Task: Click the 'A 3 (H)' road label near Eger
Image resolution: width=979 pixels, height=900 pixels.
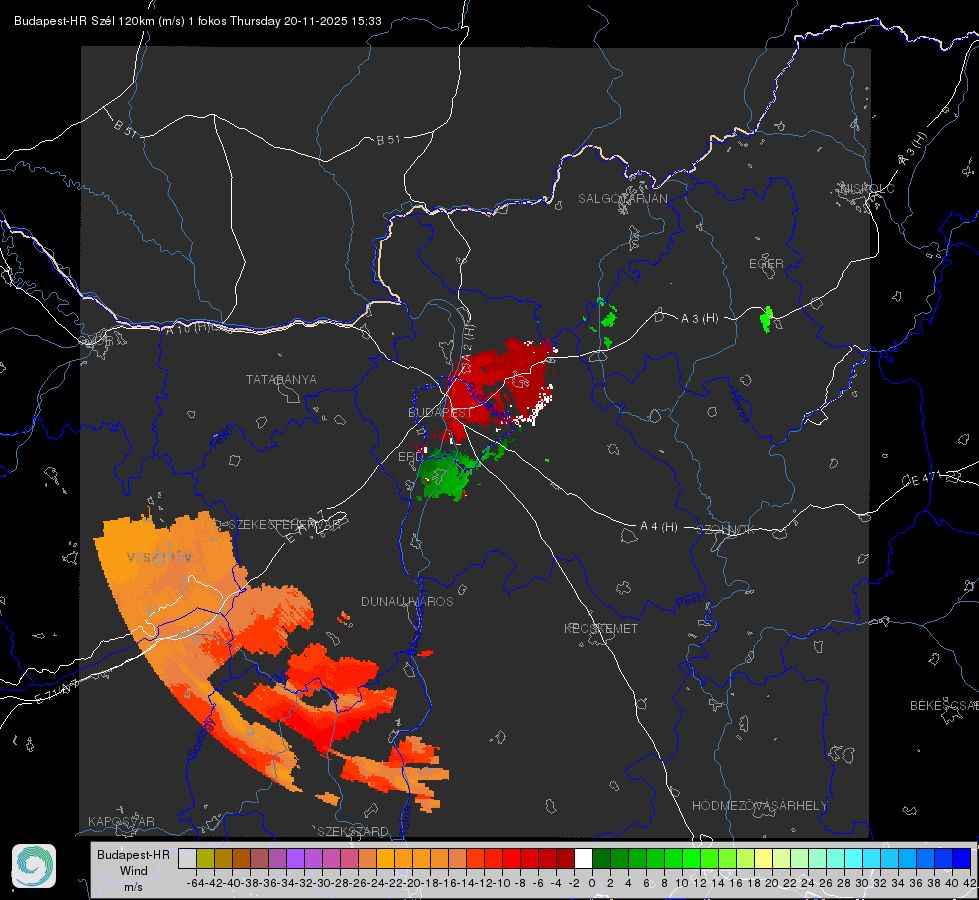Action: [699, 319]
